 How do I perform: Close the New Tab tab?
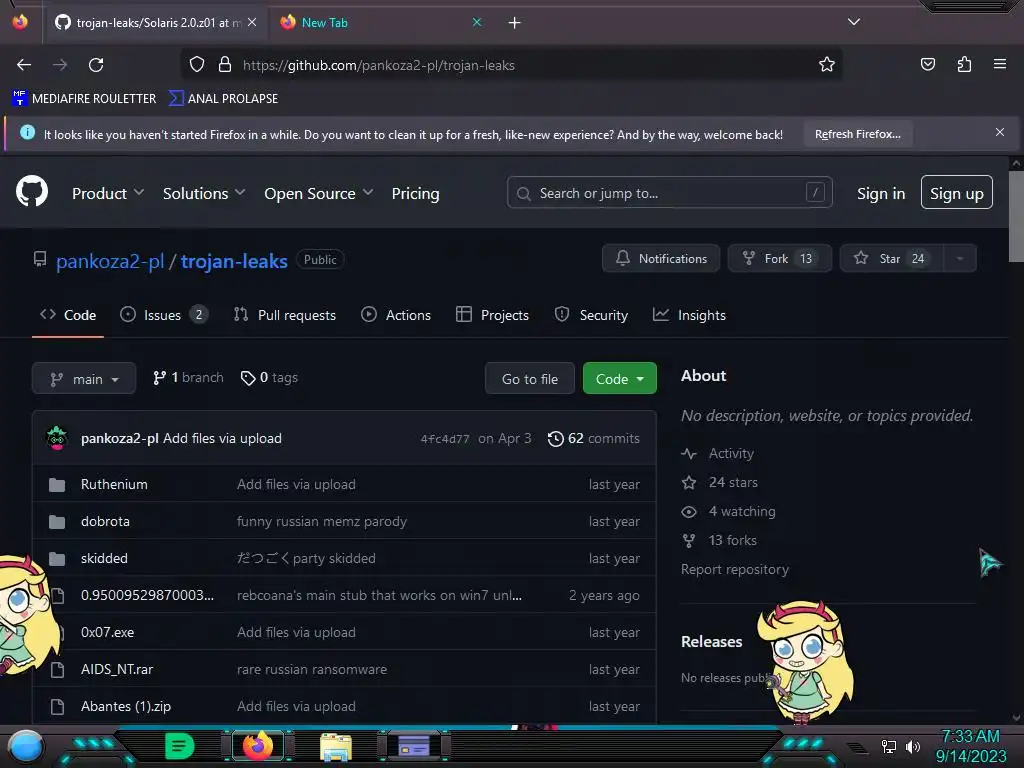click(x=477, y=22)
